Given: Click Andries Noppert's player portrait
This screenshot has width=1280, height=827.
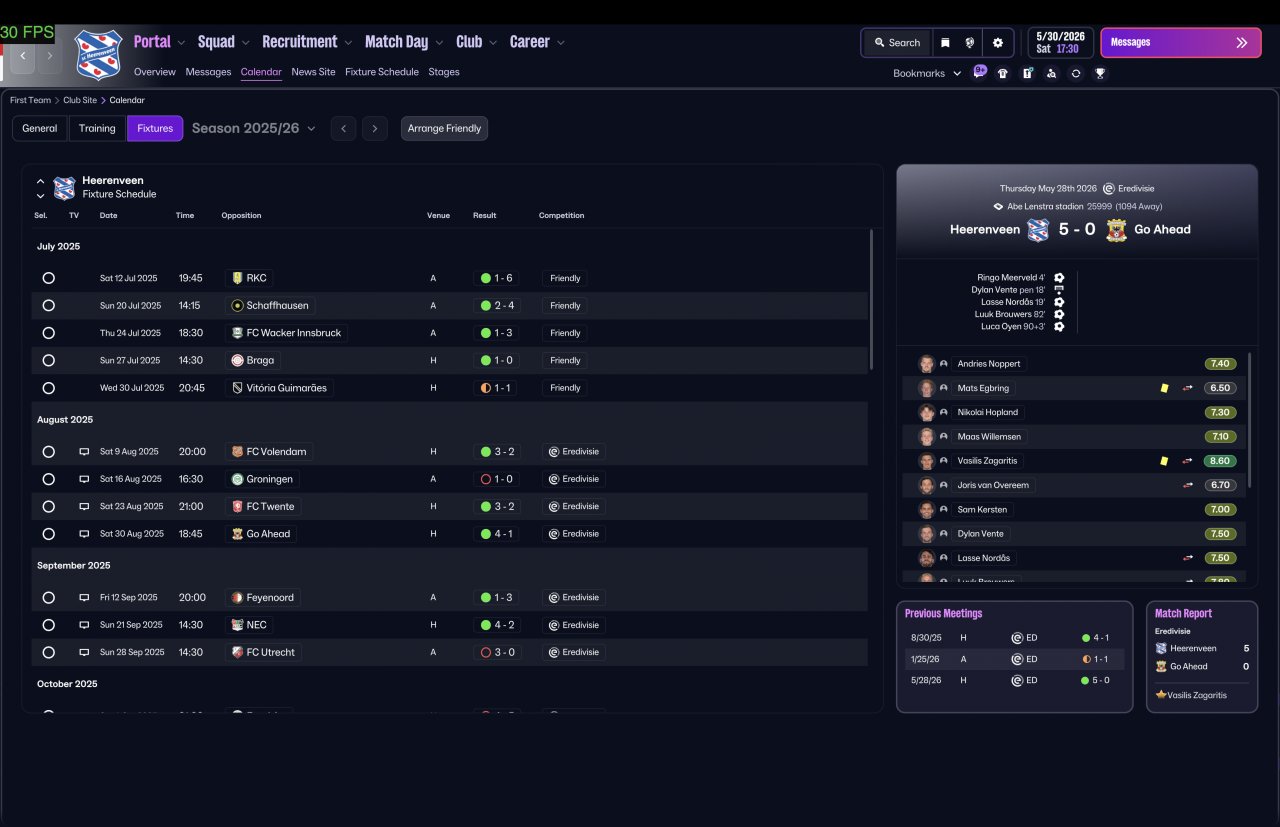Looking at the screenshot, I should (927, 364).
